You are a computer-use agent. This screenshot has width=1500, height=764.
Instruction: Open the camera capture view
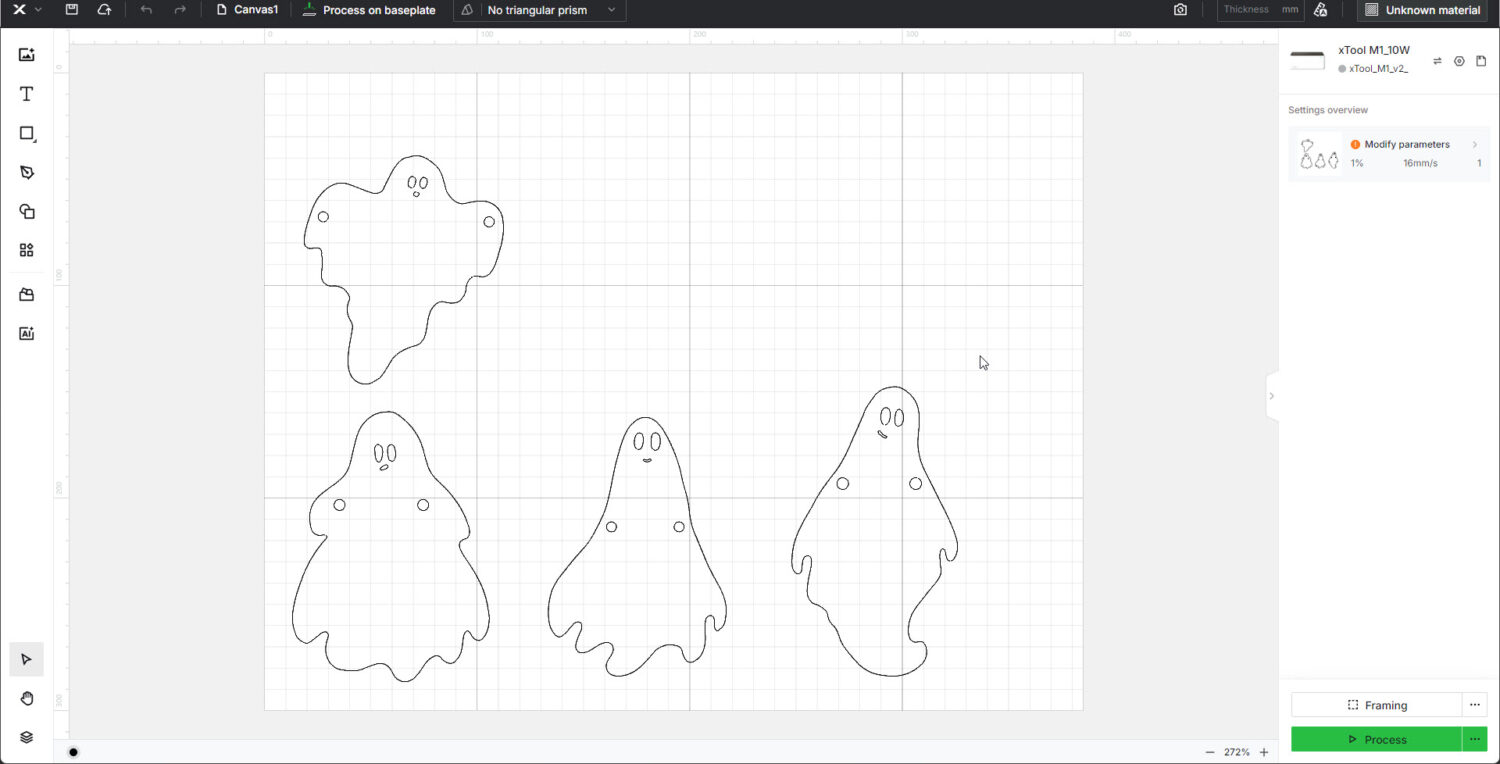pos(1179,9)
